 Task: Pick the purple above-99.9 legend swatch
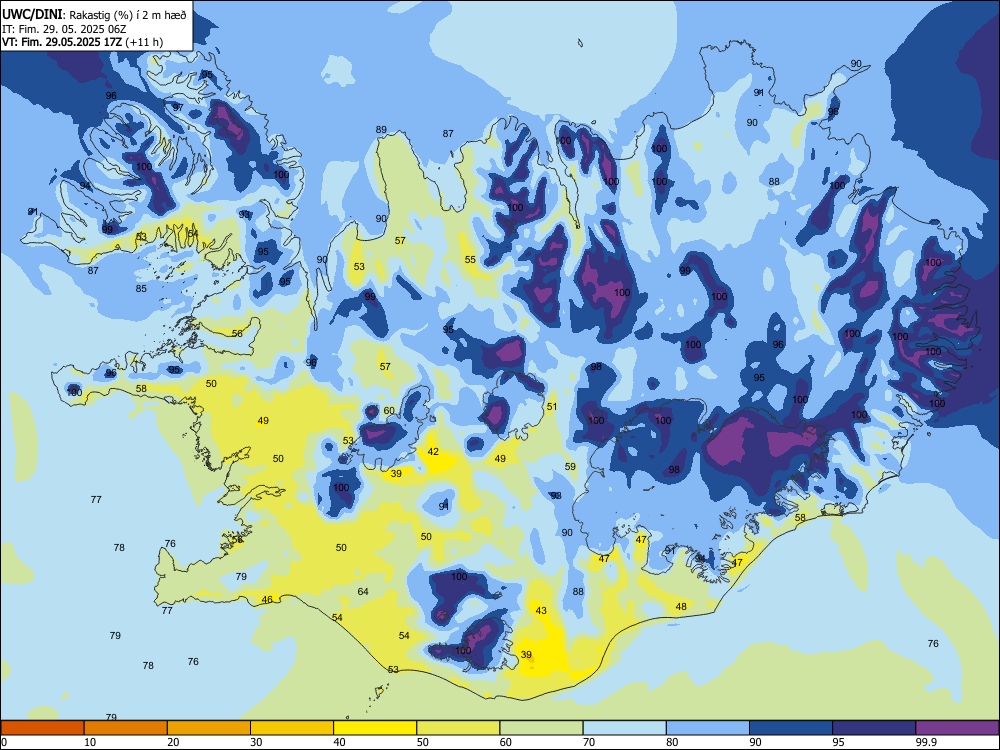[957, 728]
